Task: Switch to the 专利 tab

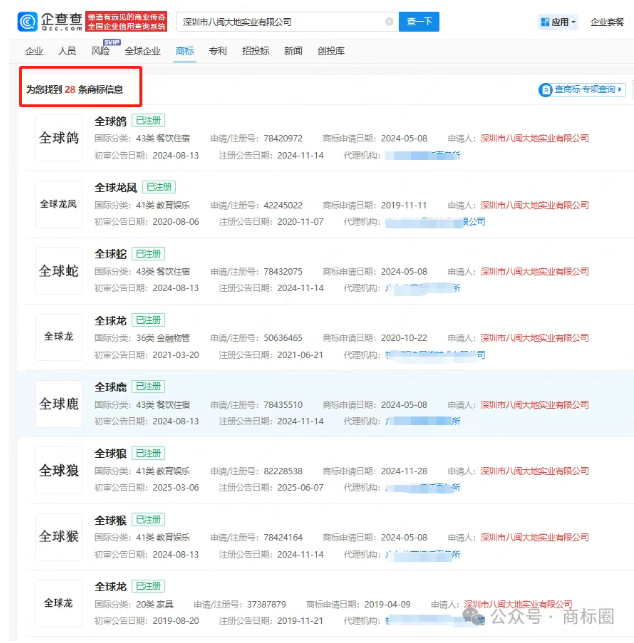Action: (217, 50)
